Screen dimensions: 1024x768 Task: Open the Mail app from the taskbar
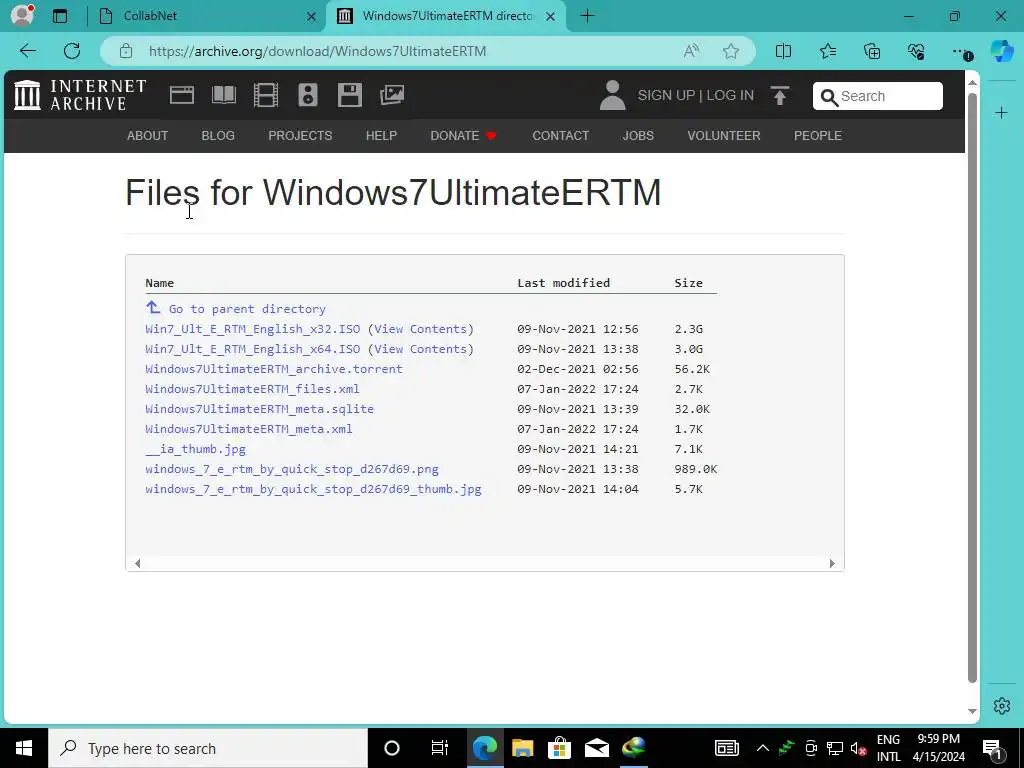point(597,748)
